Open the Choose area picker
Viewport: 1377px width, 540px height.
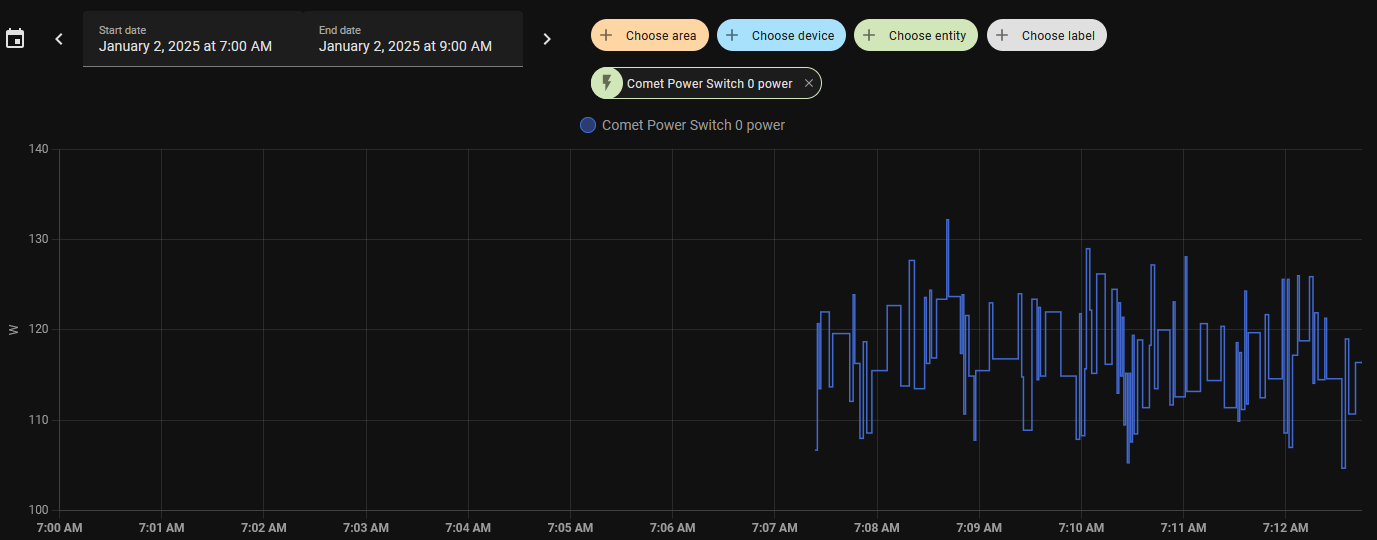(660, 36)
